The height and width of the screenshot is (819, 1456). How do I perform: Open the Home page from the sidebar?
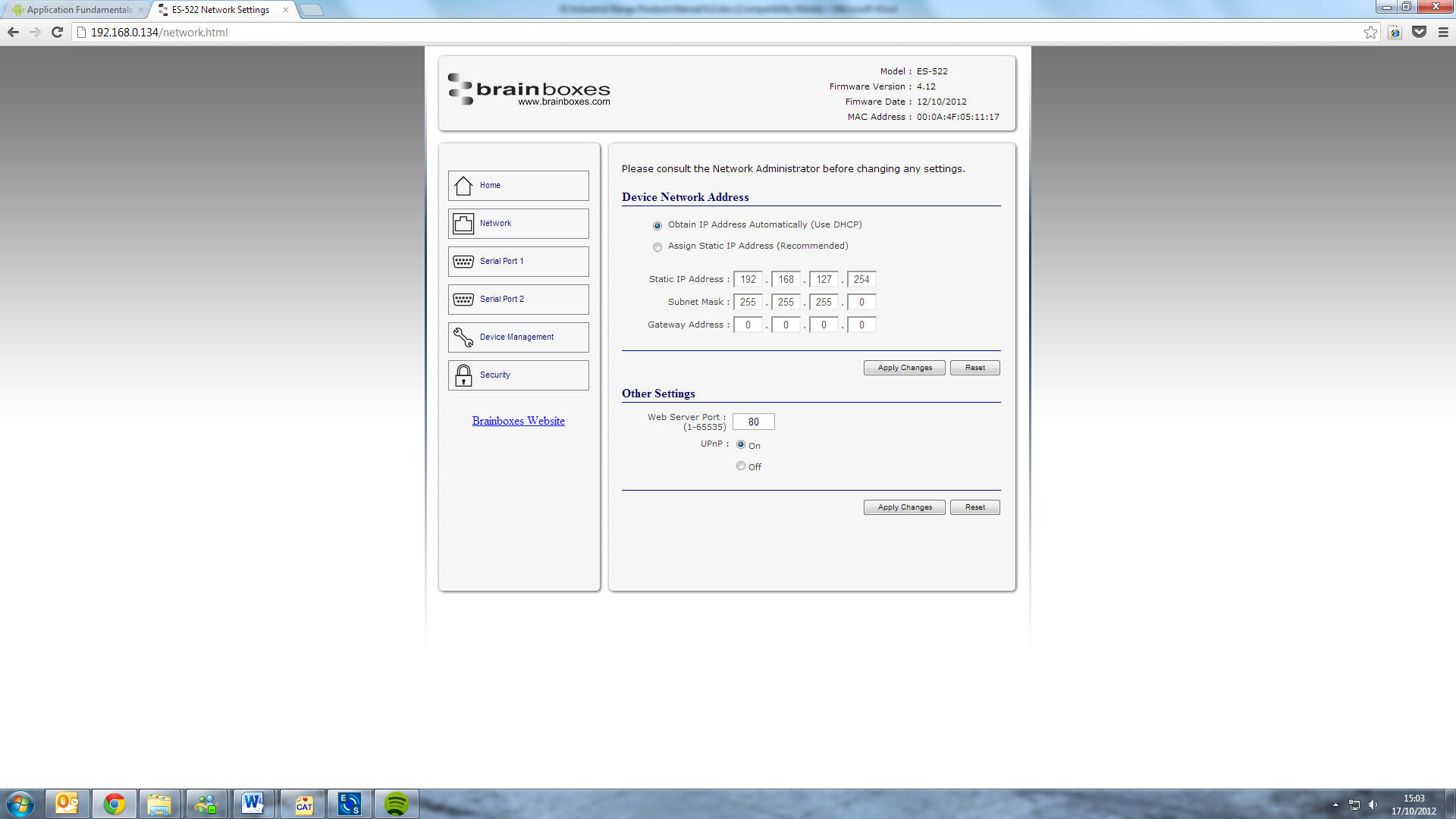(518, 185)
